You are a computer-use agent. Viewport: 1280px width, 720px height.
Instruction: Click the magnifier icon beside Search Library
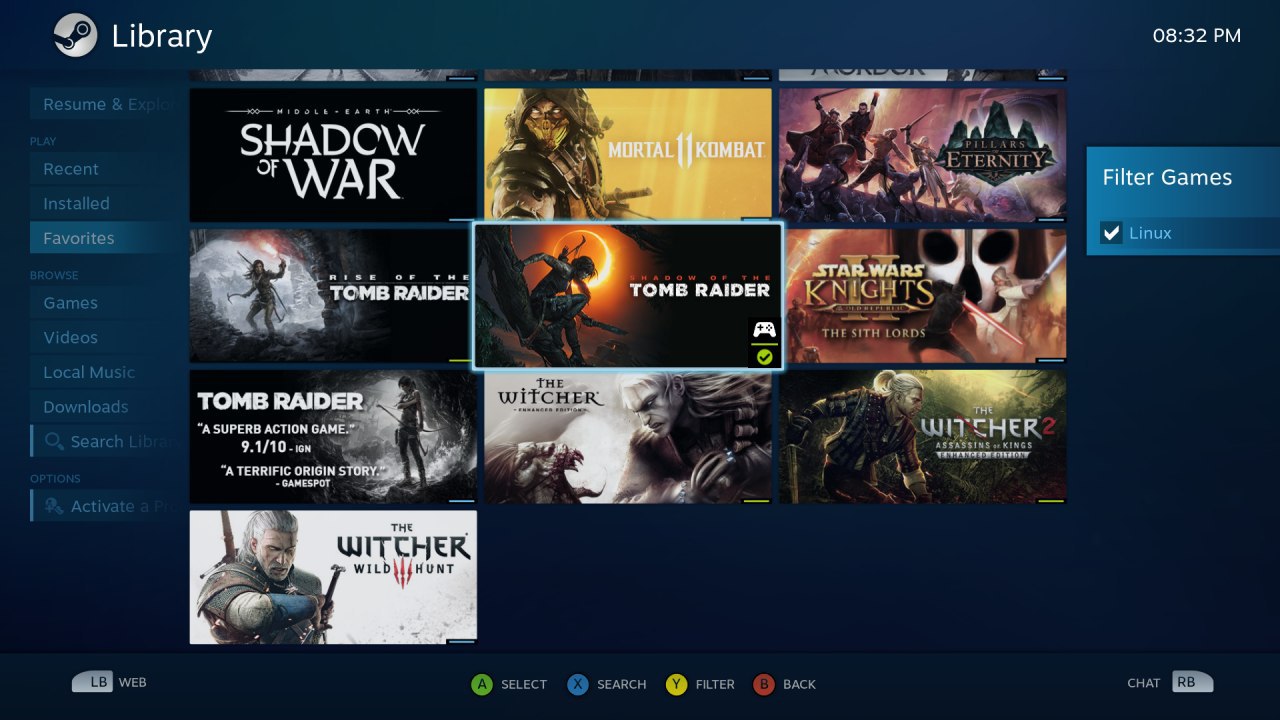click(x=54, y=441)
